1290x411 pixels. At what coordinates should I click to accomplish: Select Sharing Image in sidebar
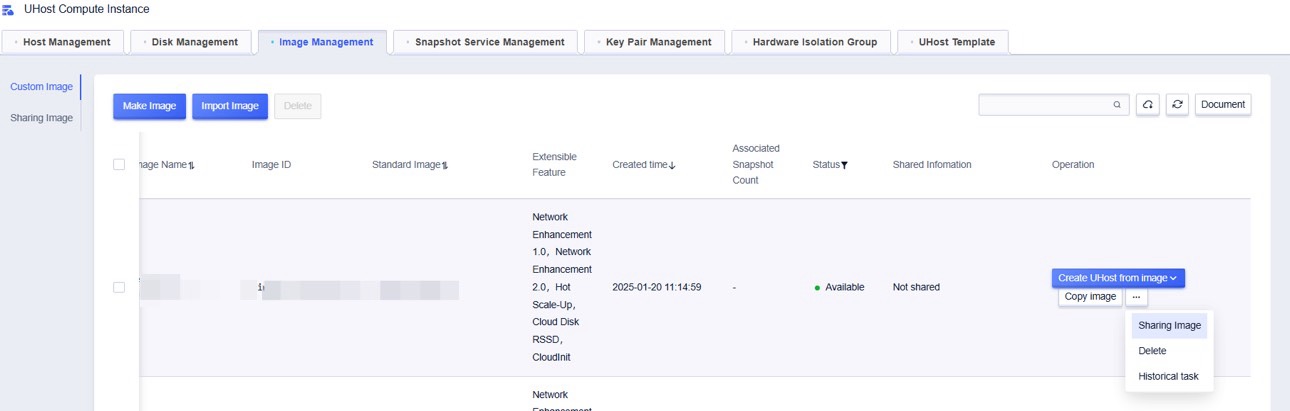(41, 118)
